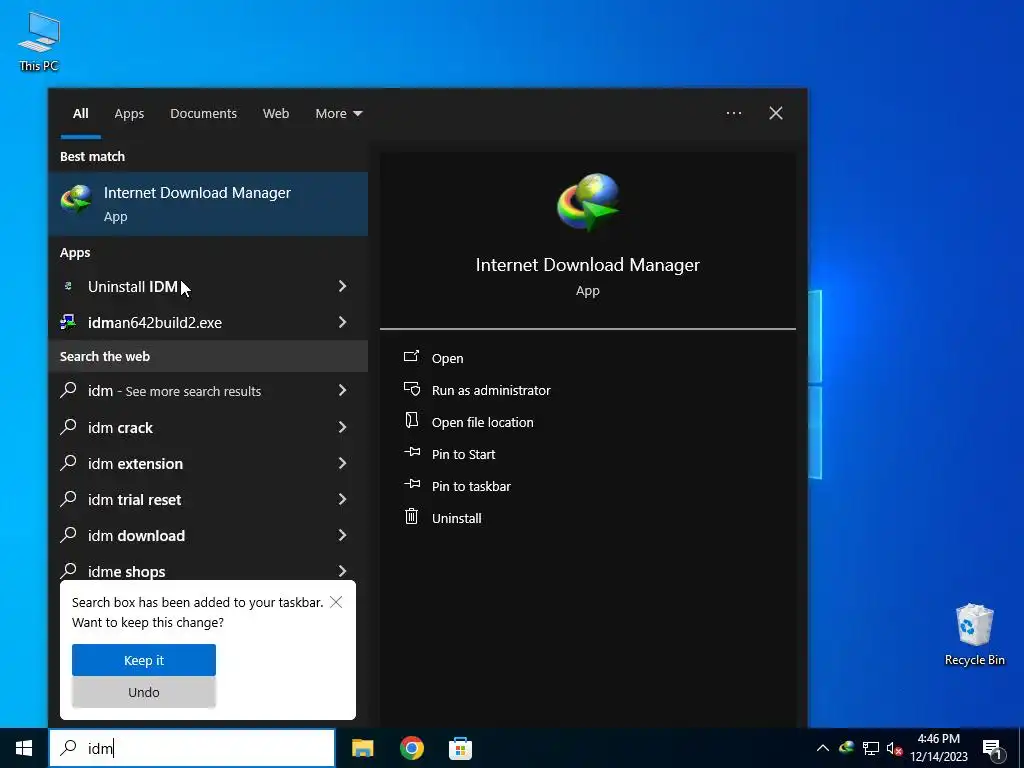Click the IDM icon in Best match
Screen dimensions: 1024x768
click(76, 199)
